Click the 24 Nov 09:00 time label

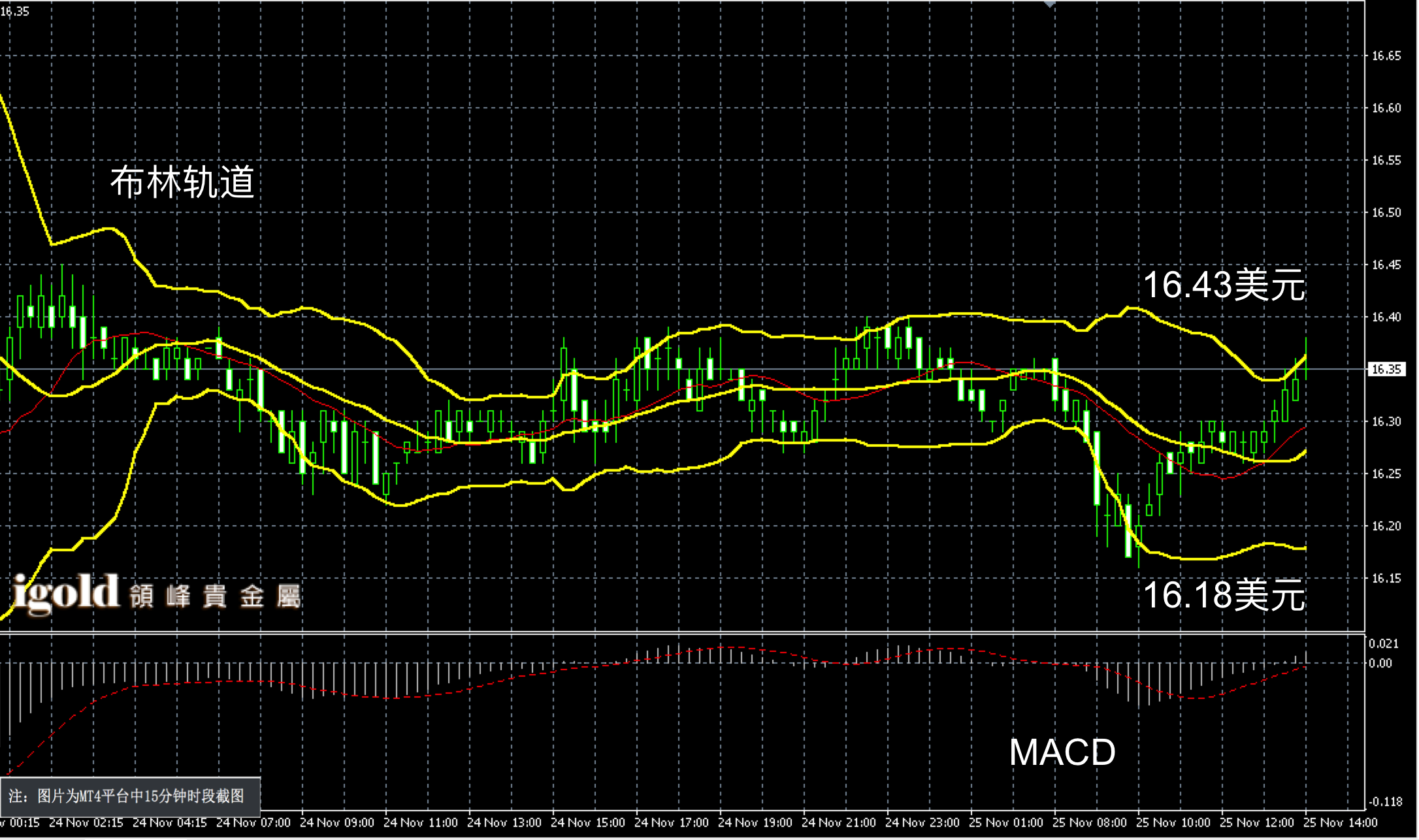[x=336, y=823]
